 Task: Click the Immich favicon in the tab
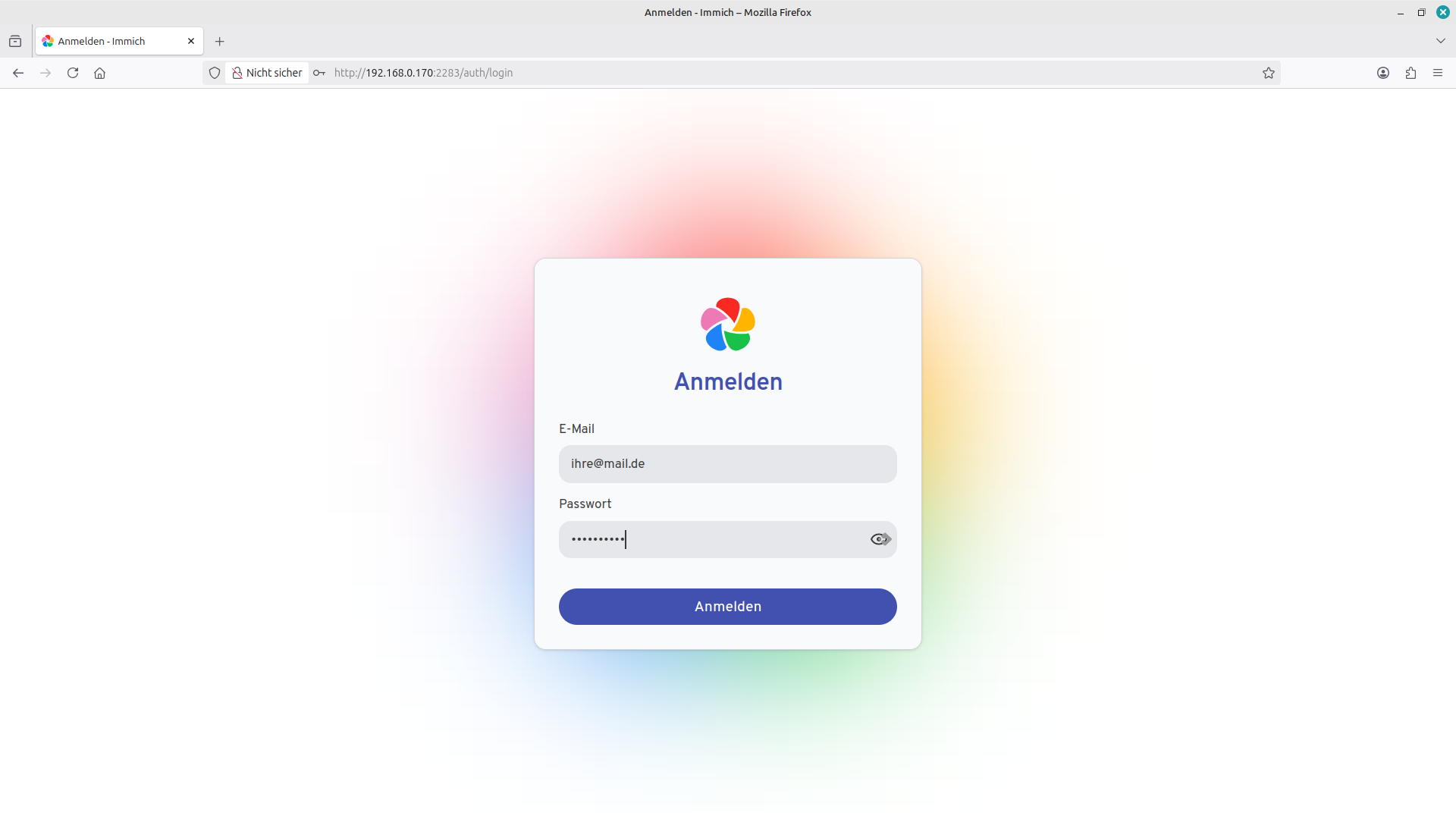(x=48, y=41)
